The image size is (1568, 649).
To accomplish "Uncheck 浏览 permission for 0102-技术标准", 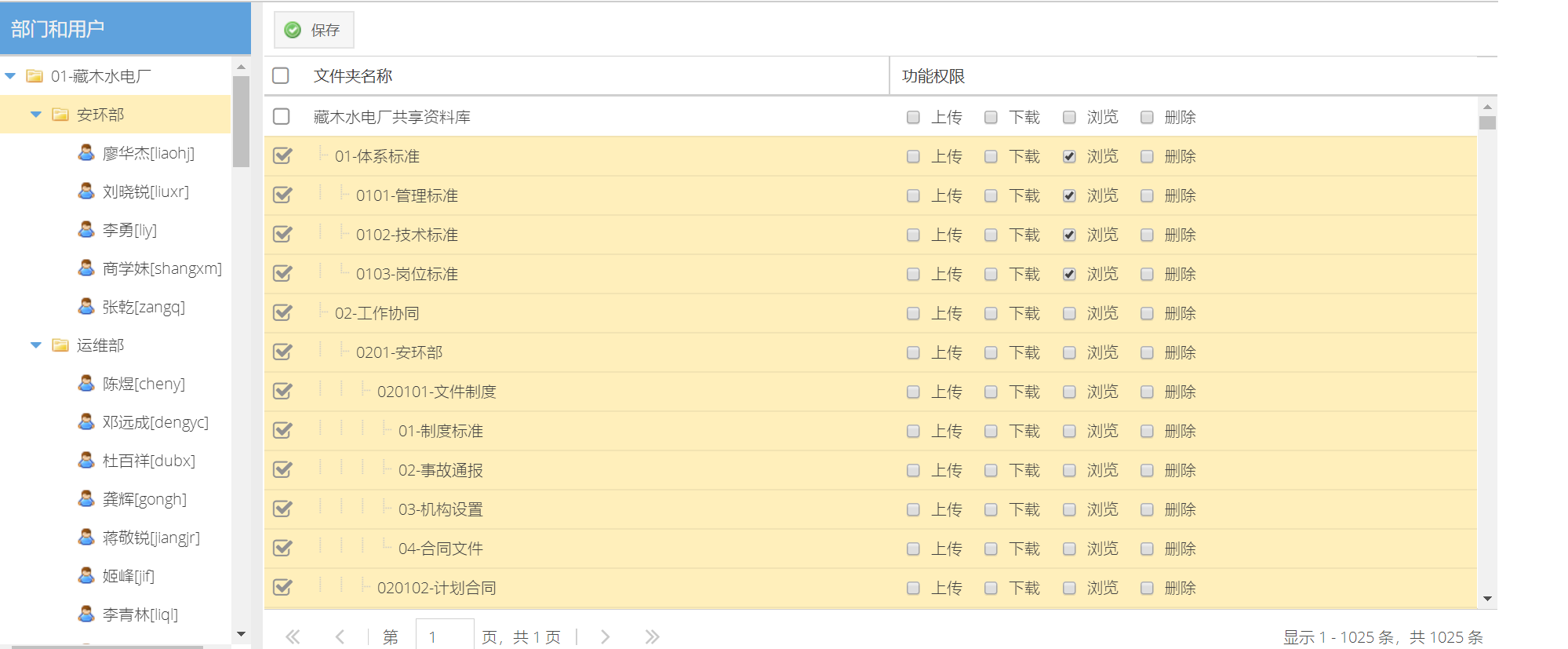I will click(x=1069, y=235).
